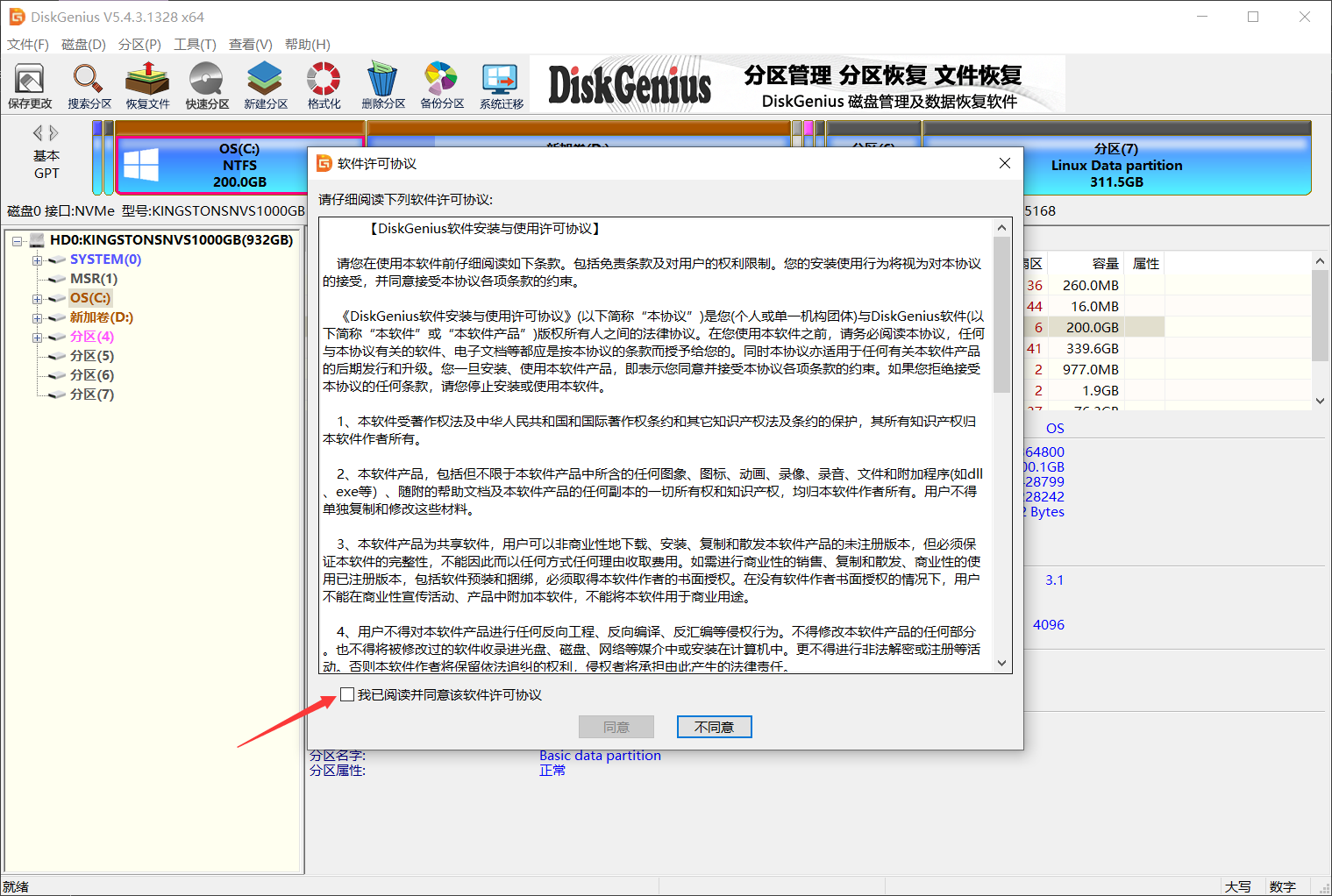Click the DiskGenius title bar app icon

click(17, 17)
